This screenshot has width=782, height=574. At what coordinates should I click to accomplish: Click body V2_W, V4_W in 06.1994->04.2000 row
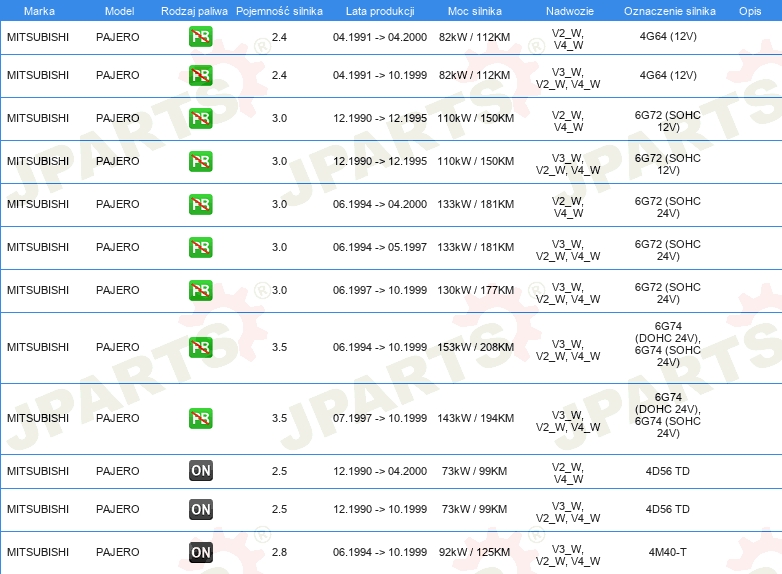568,207
